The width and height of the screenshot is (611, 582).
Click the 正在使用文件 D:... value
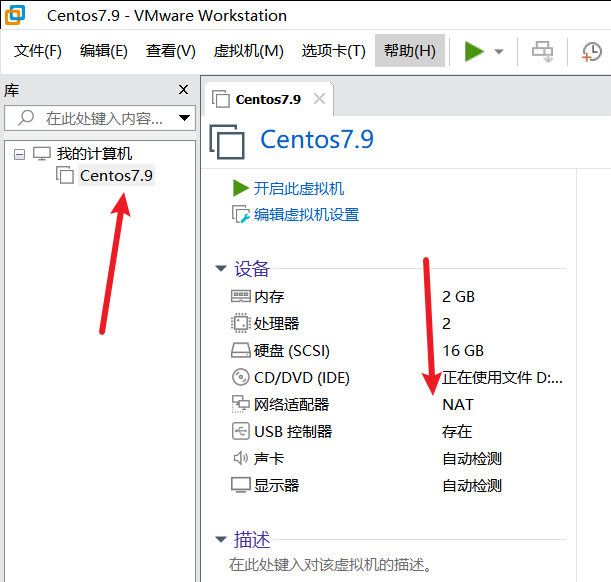pyautogui.click(x=502, y=377)
